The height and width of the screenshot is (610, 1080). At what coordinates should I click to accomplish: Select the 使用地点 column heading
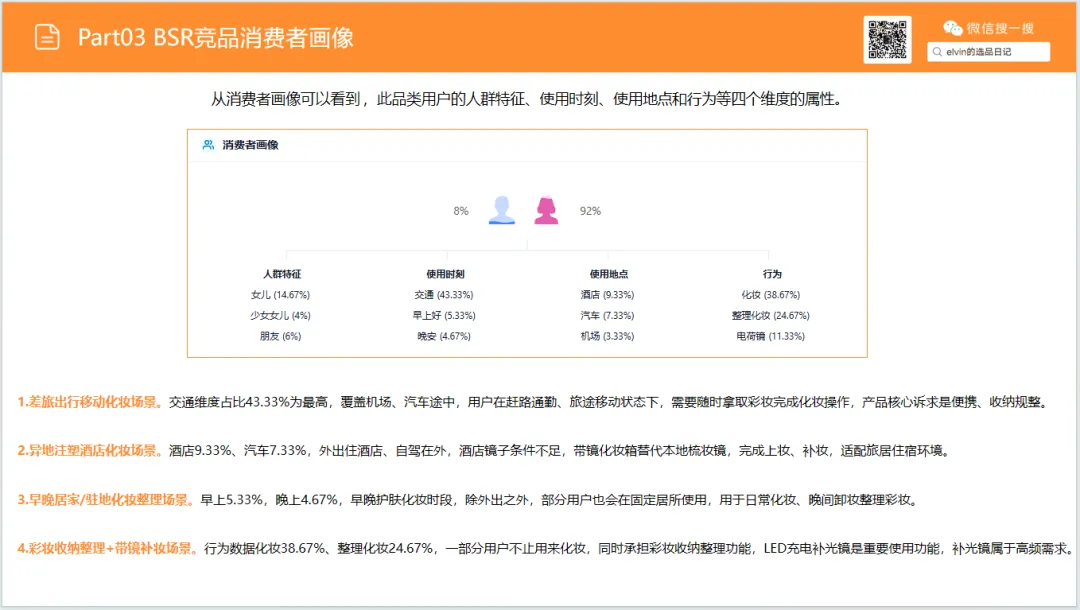[608, 273]
